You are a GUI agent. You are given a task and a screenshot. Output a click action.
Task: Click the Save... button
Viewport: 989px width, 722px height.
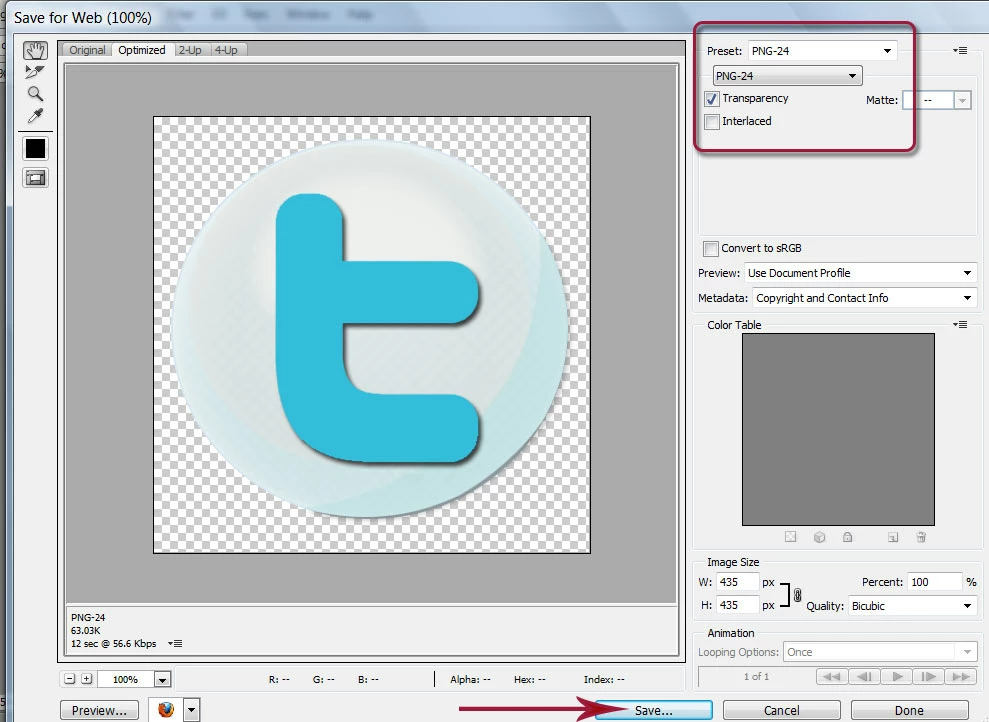coord(653,711)
